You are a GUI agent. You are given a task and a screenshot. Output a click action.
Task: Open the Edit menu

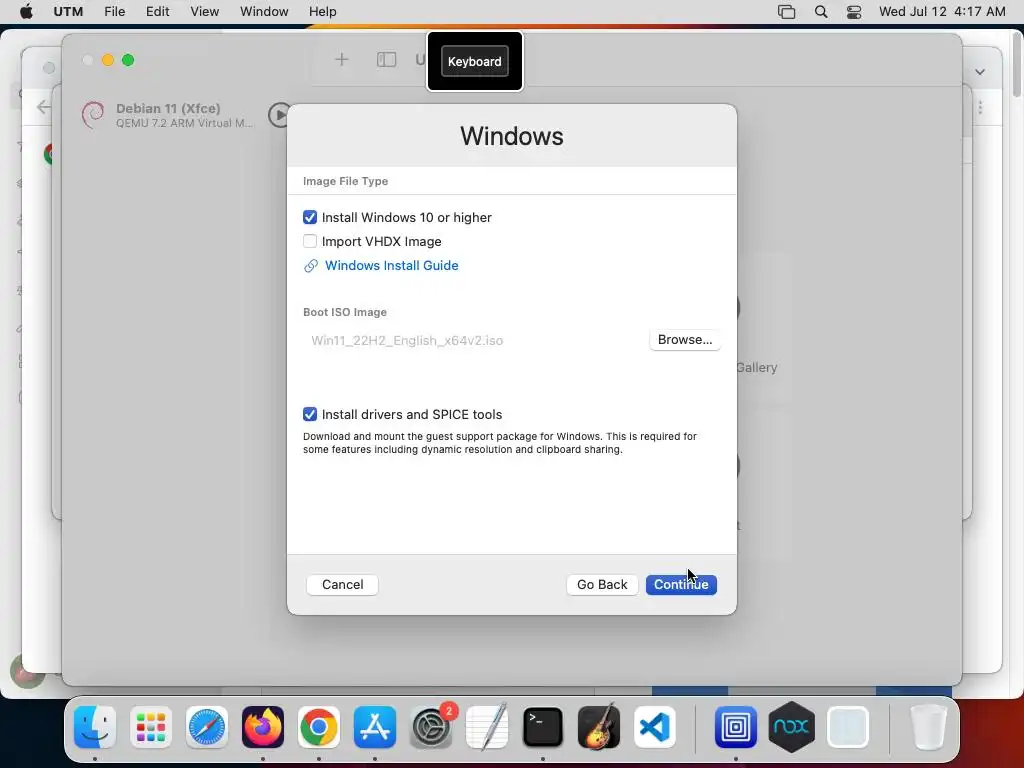157,12
